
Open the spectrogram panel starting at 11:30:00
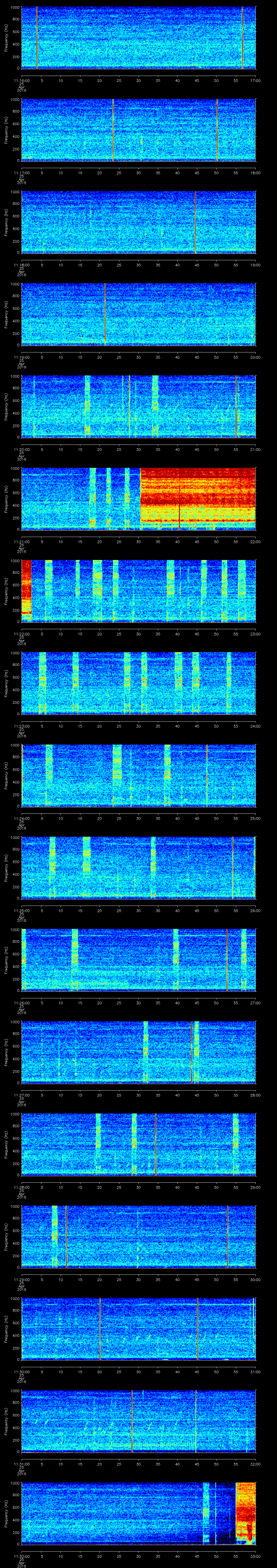coord(138,1329)
